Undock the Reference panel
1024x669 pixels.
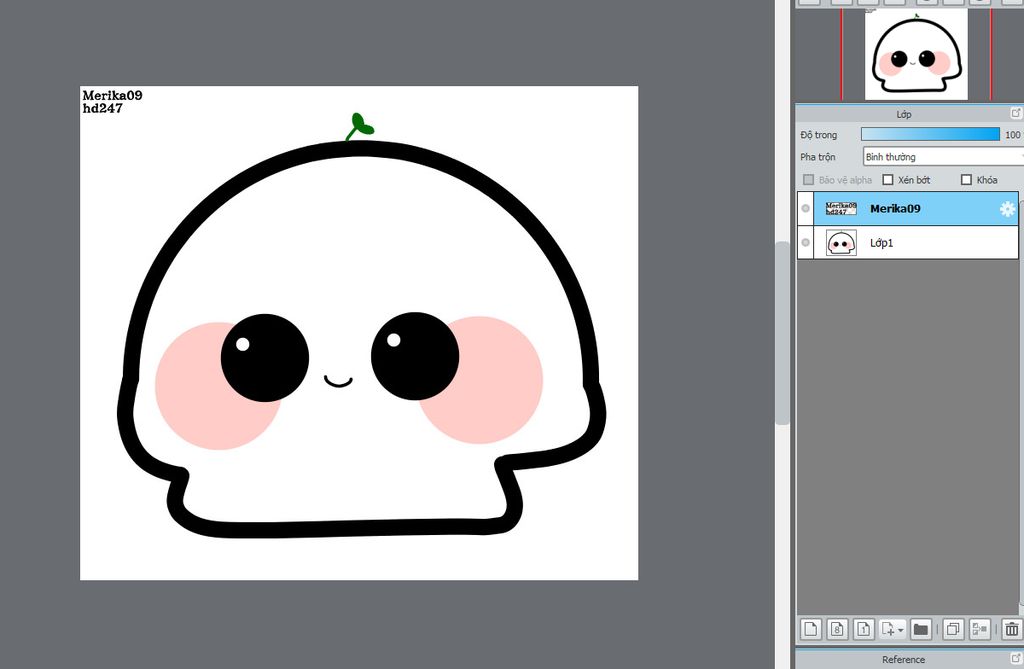click(x=1016, y=658)
